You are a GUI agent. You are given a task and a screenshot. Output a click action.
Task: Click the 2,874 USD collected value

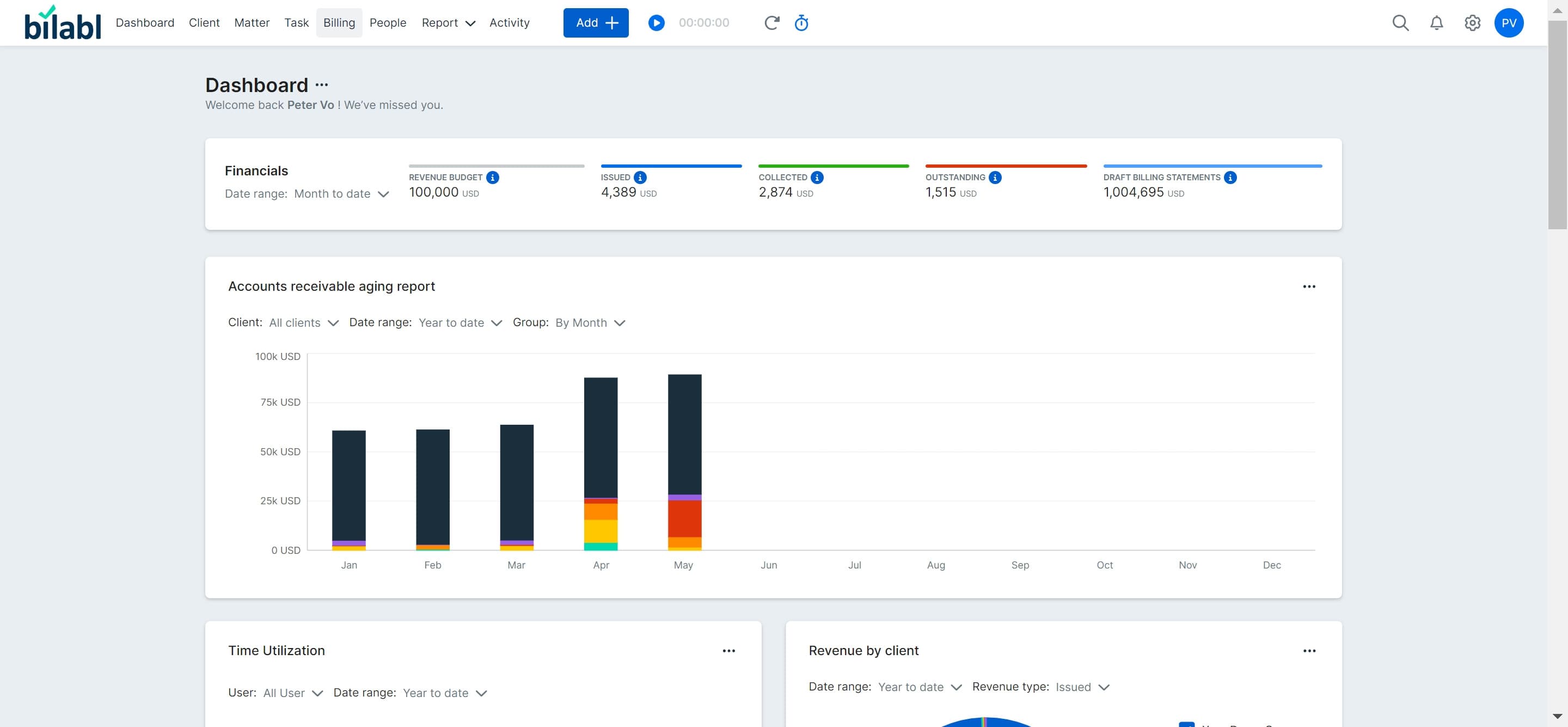(786, 192)
